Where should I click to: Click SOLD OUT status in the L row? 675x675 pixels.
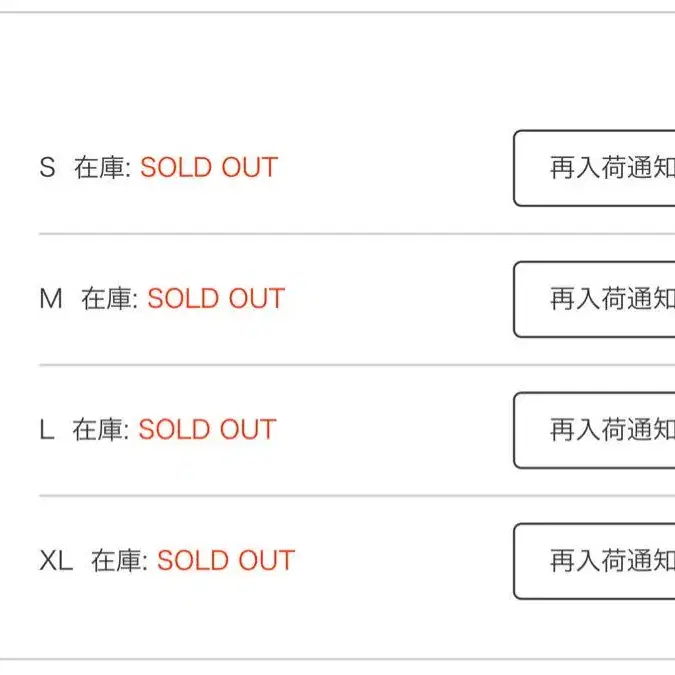(x=206, y=430)
